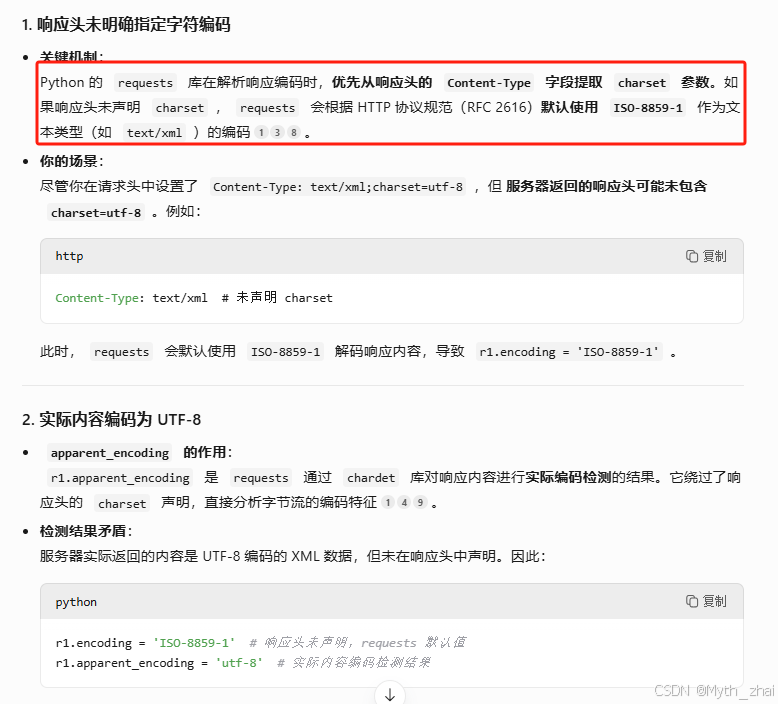Click heading 响应头未明确指定字符编码

127,24
